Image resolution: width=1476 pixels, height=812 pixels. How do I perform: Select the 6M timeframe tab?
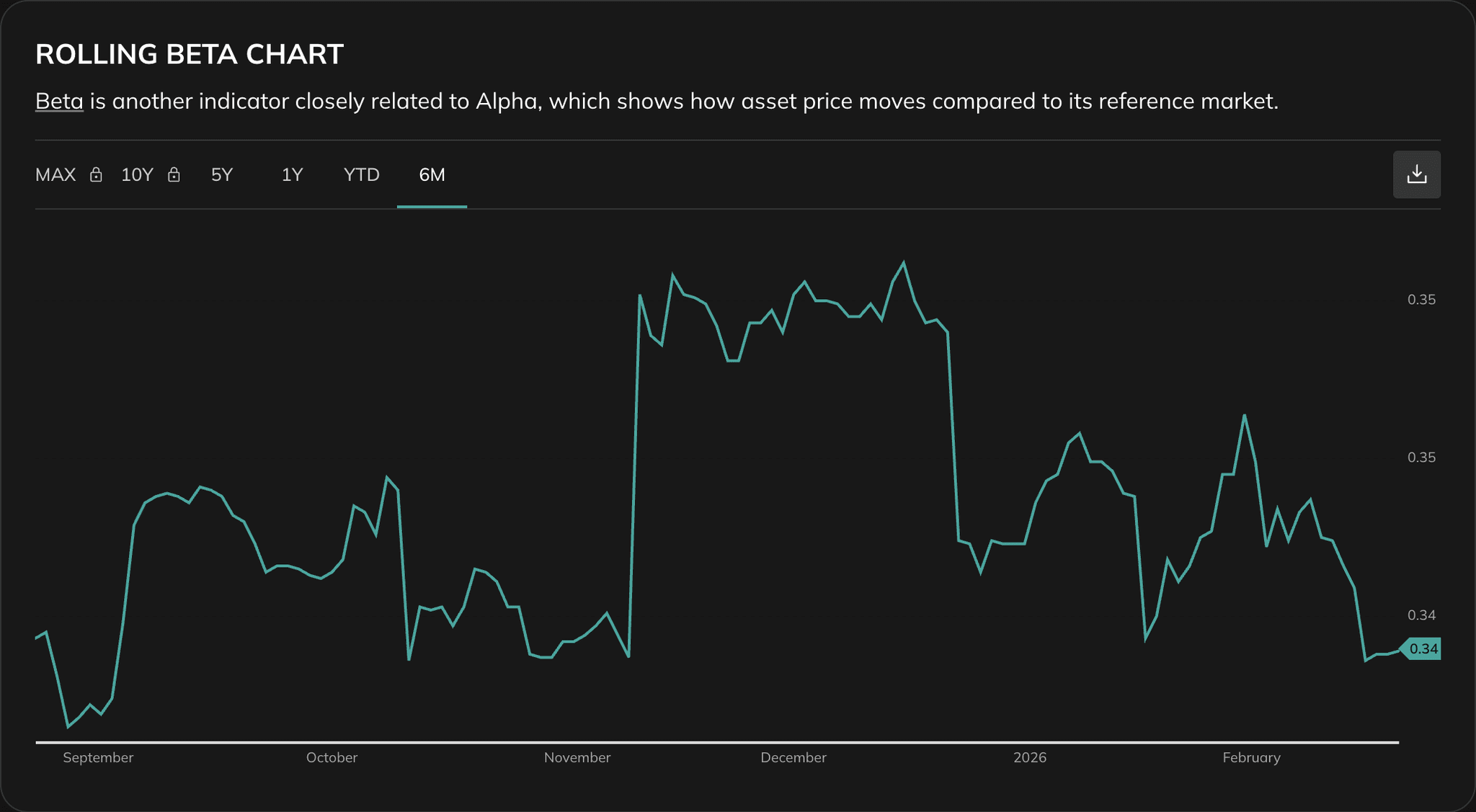pos(431,174)
